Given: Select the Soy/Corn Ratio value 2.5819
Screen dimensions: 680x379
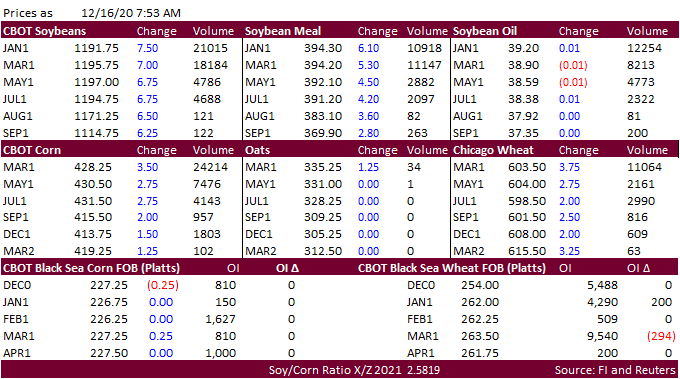Looking at the screenshot, I should [x=423, y=370].
